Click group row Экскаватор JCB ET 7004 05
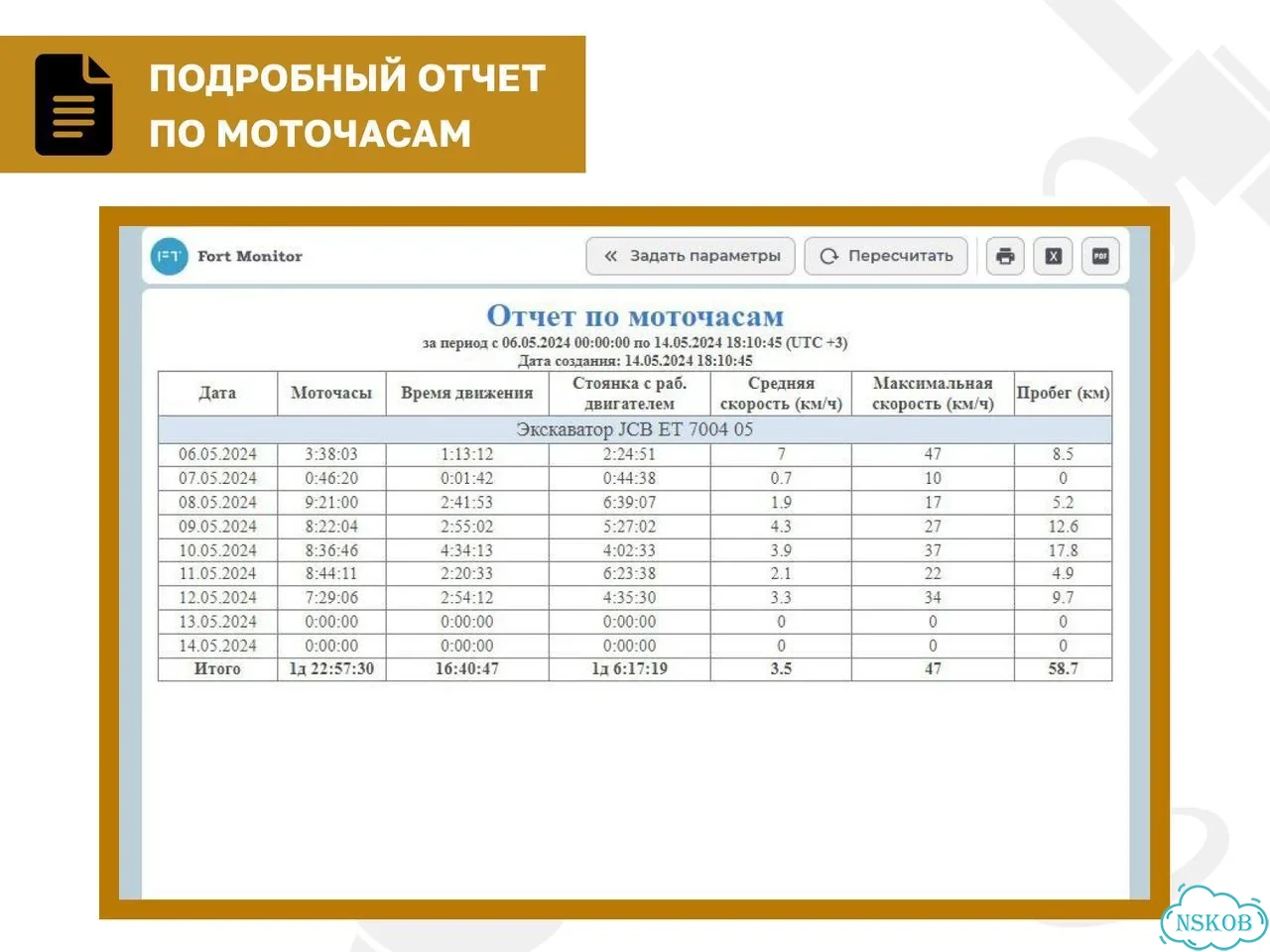1270x952 pixels. tap(635, 429)
